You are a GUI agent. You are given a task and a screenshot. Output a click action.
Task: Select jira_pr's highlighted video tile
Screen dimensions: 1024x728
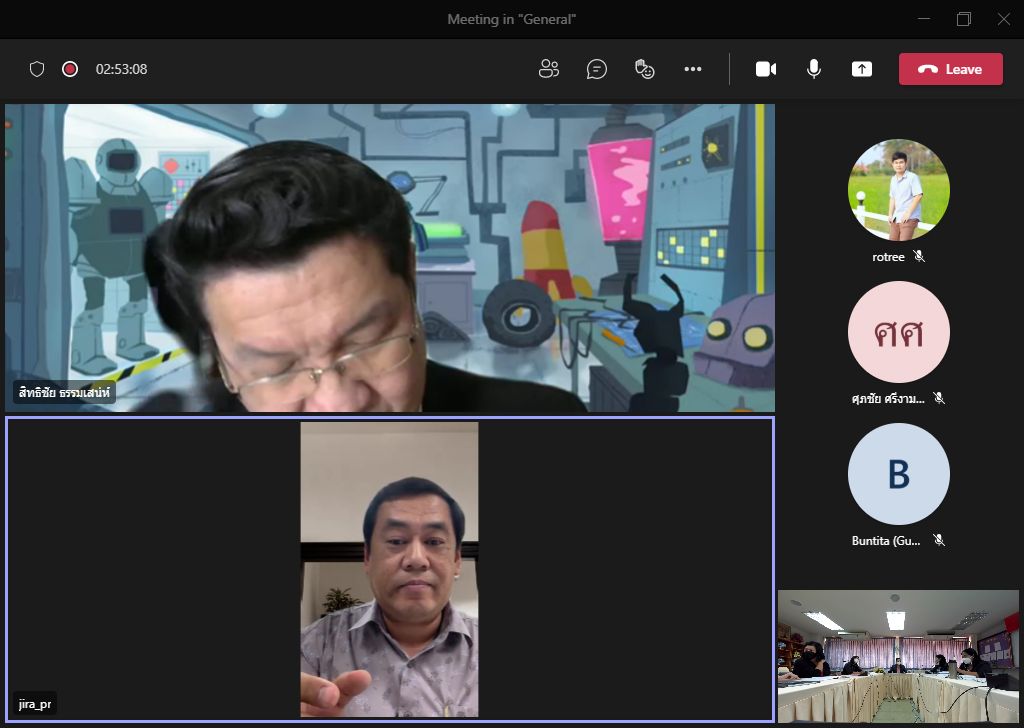[x=390, y=569]
